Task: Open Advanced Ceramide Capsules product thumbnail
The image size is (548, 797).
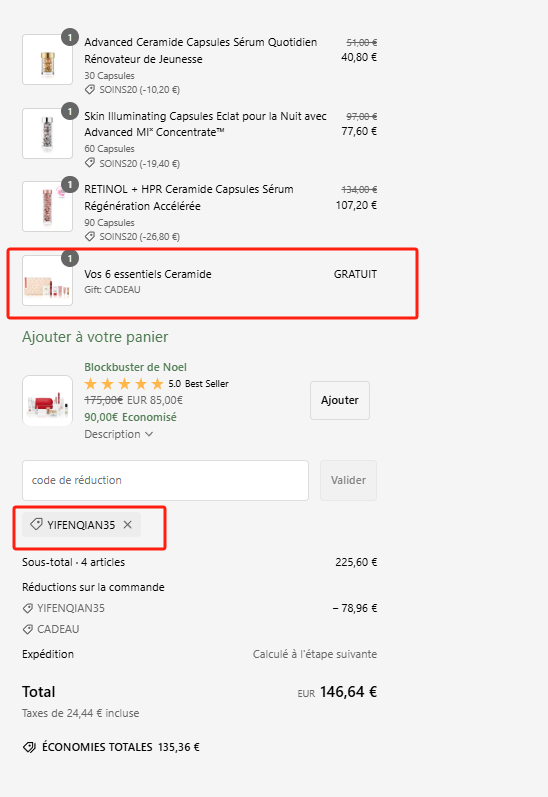Action: pos(47,59)
